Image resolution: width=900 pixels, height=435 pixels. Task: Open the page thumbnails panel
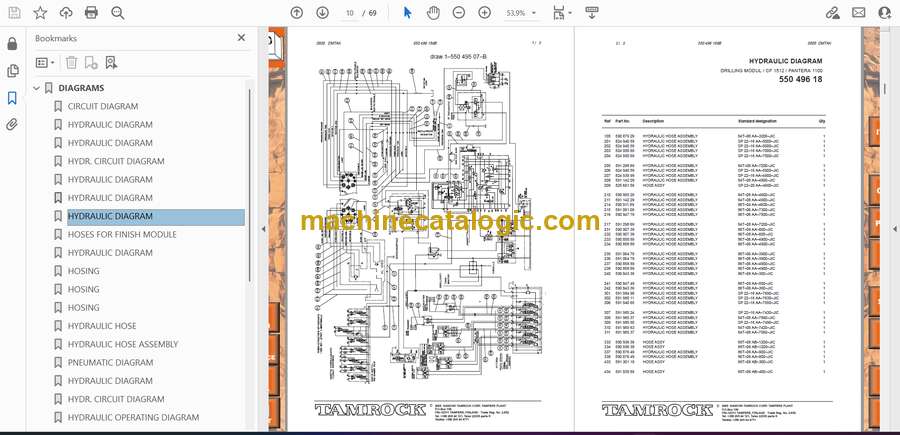click(x=12, y=71)
